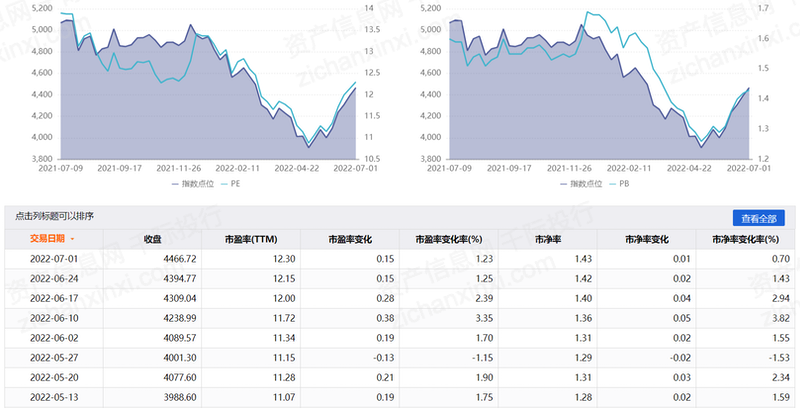Sort by the 市盈率变化 column header
Viewport: 800px width, 408px height.
(x=350, y=240)
